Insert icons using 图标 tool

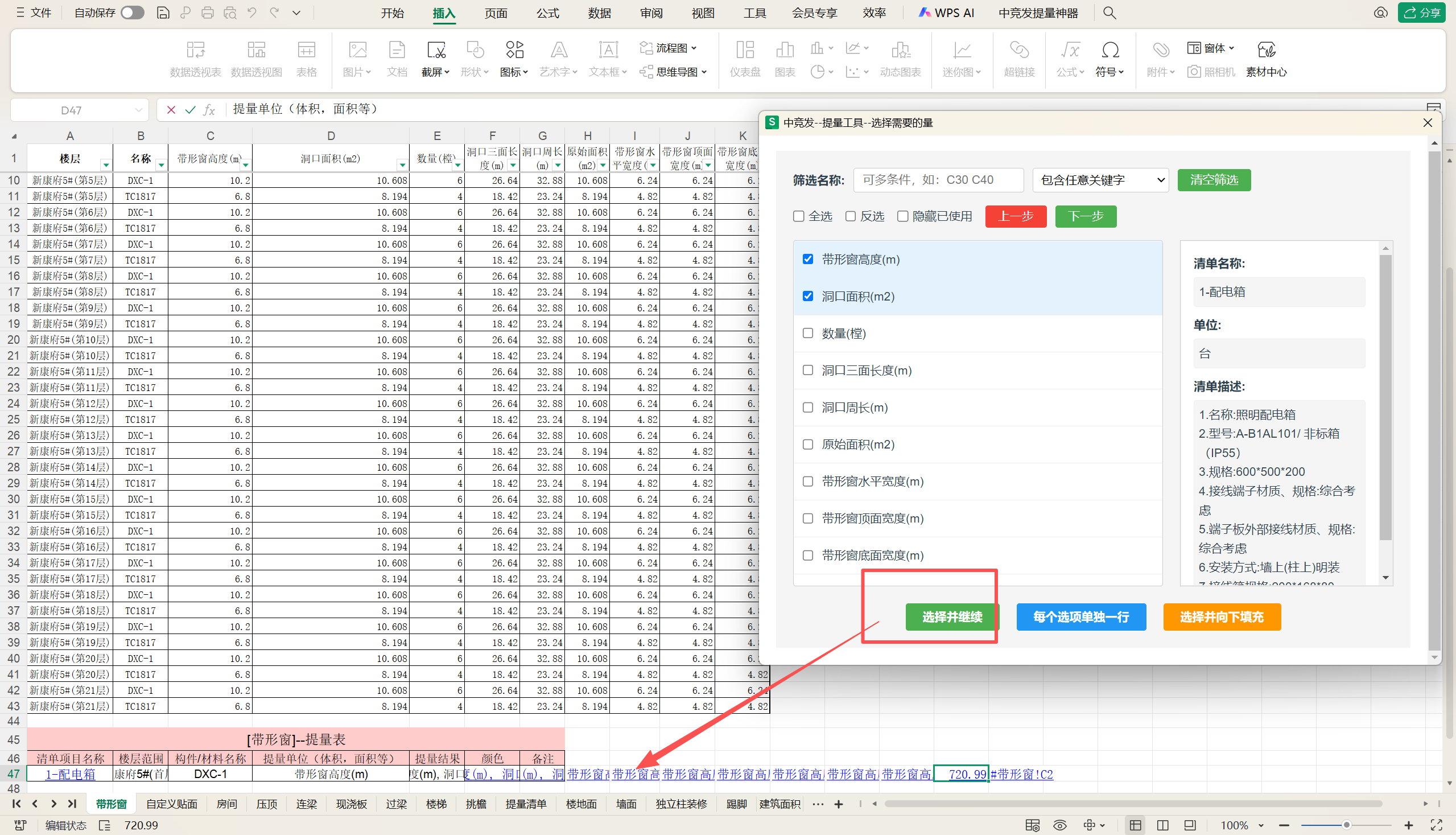514,51
